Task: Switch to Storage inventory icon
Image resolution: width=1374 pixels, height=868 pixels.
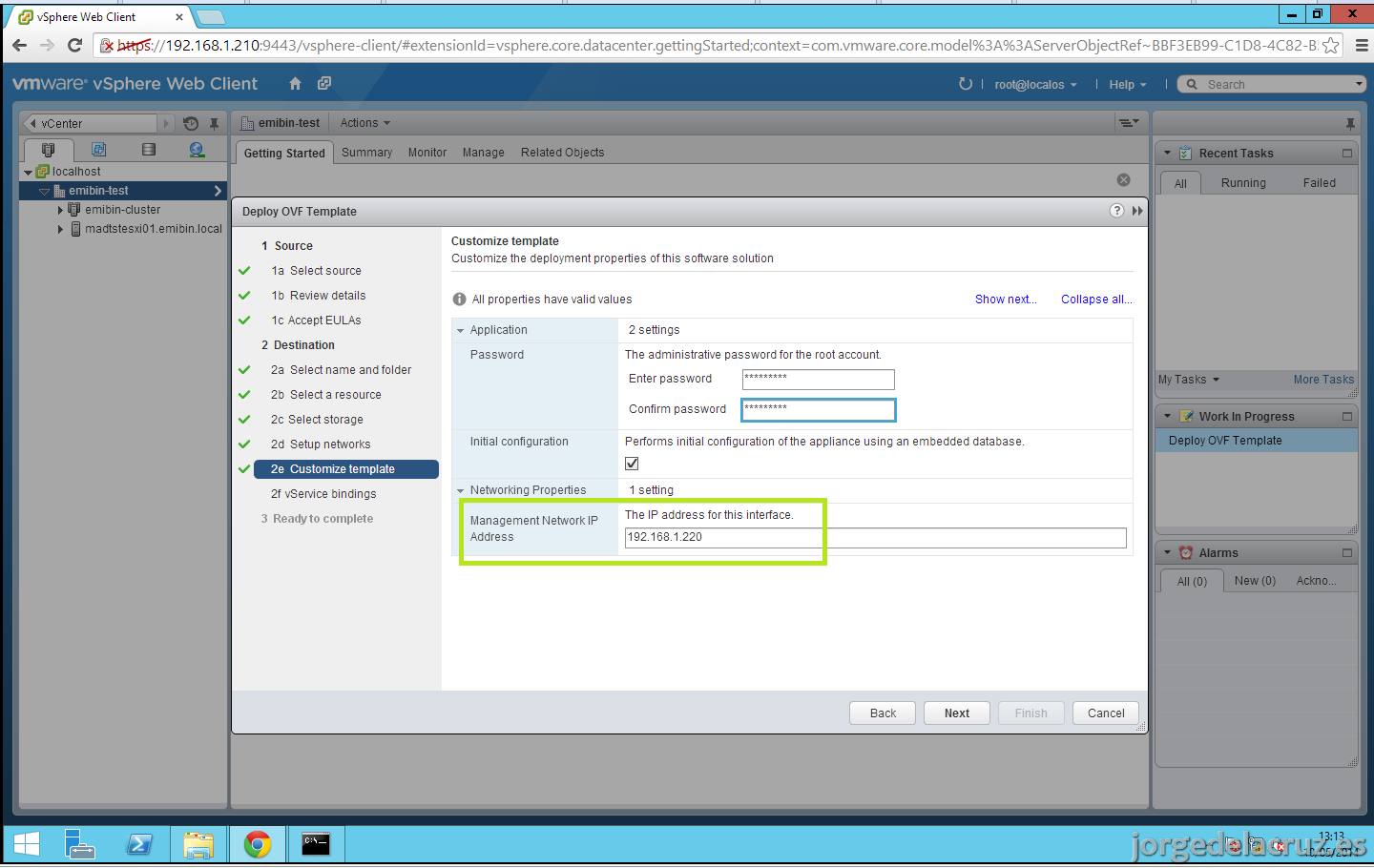Action: tap(148, 150)
